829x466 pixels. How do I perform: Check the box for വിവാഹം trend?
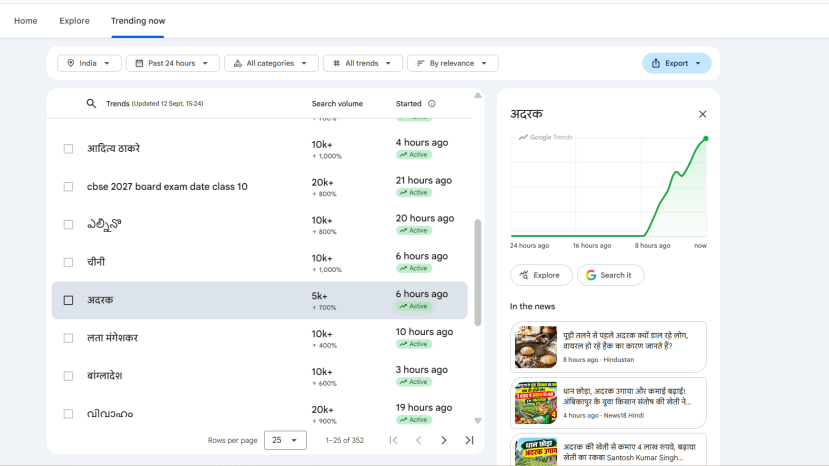pos(68,414)
